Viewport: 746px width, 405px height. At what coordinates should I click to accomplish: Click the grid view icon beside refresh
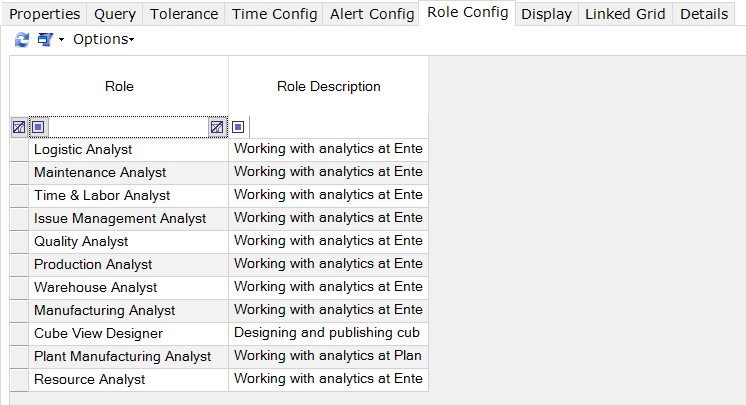45,40
